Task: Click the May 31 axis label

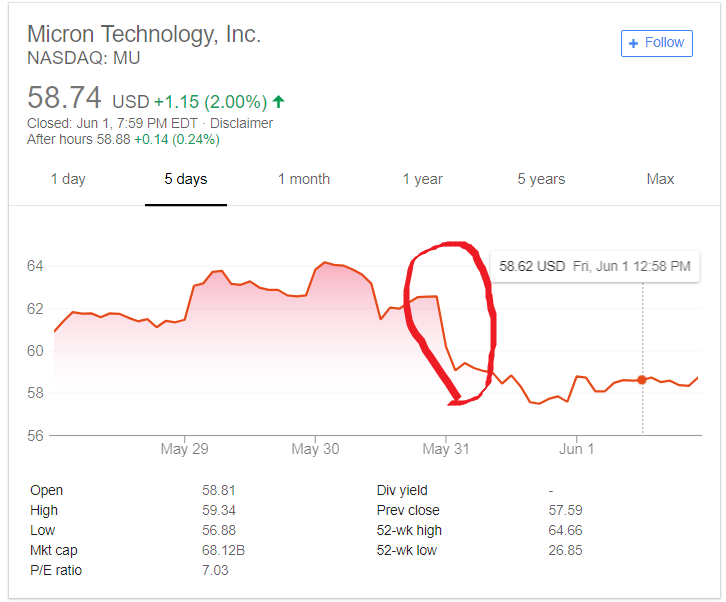Action: [x=446, y=449]
